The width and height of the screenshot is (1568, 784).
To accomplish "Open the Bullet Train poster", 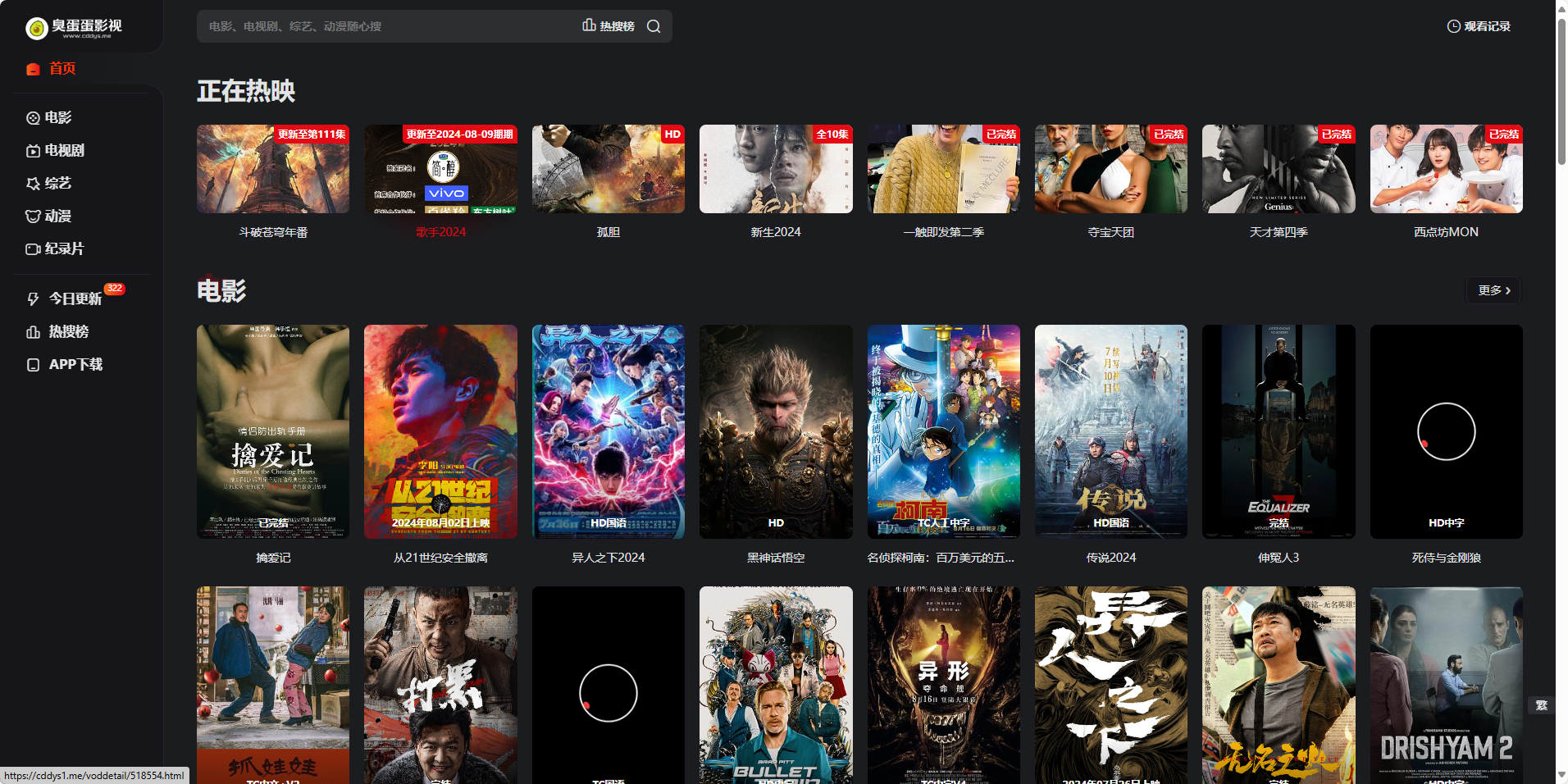I will (776, 685).
